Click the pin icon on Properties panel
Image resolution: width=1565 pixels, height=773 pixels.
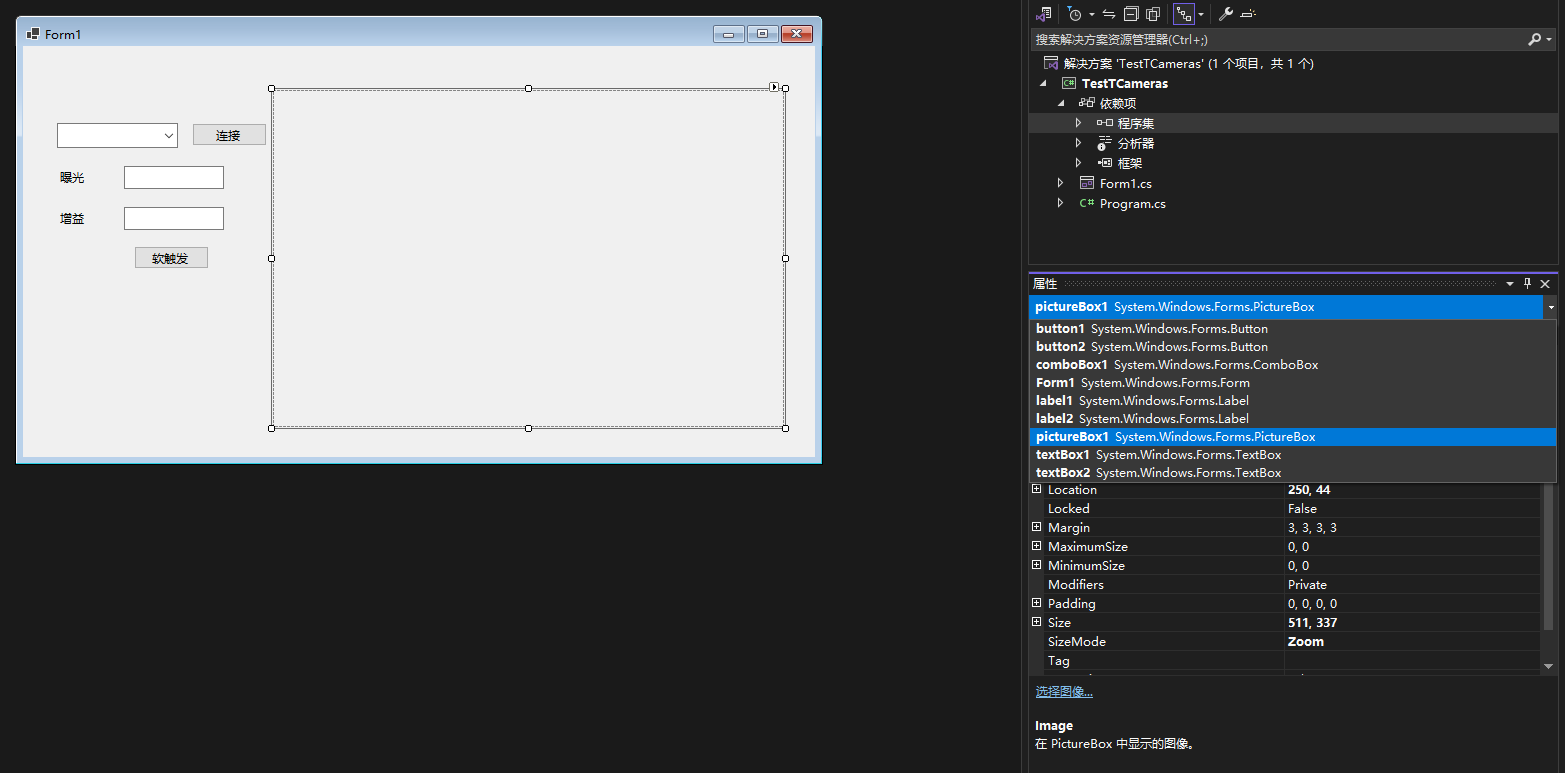[1527, 284]
